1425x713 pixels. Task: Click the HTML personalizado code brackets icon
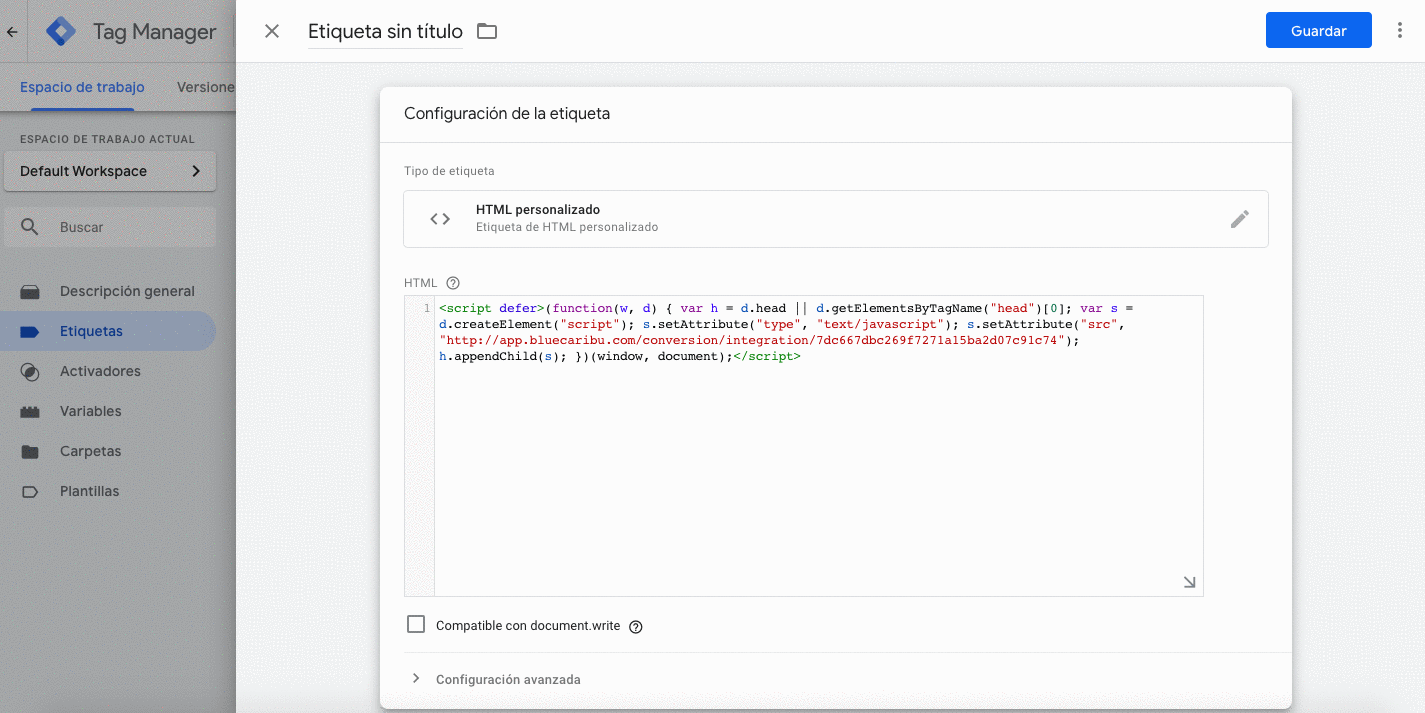(x=440, y=219)
